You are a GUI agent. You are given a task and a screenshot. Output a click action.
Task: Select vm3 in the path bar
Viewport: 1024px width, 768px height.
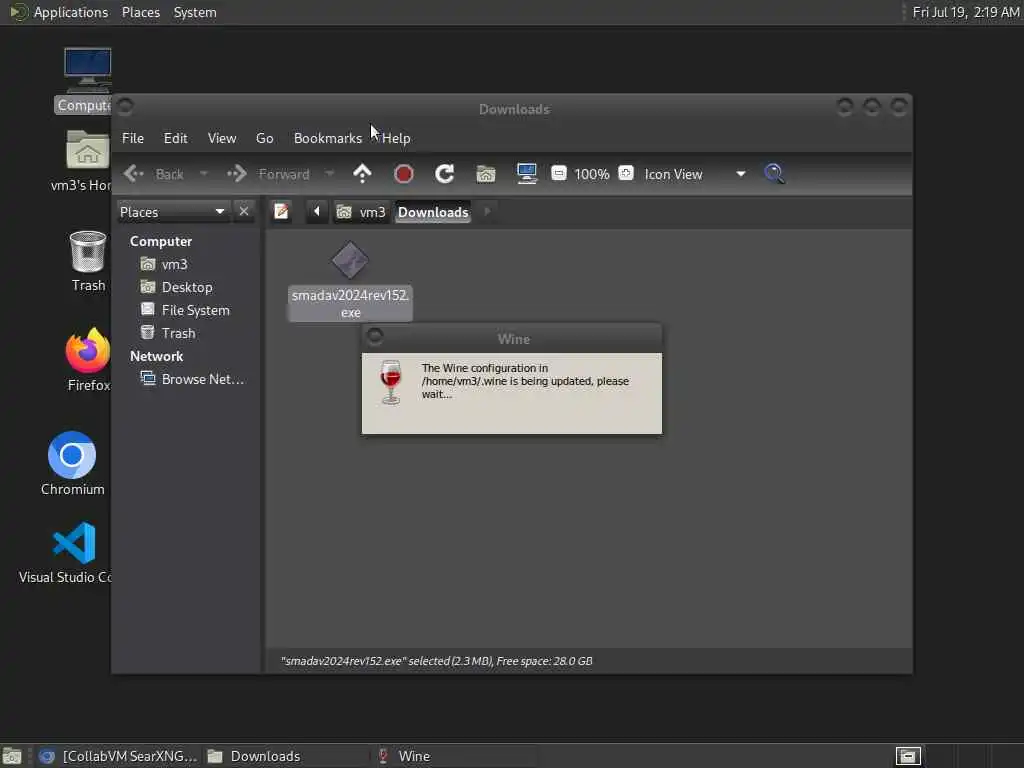pos(361,212)
